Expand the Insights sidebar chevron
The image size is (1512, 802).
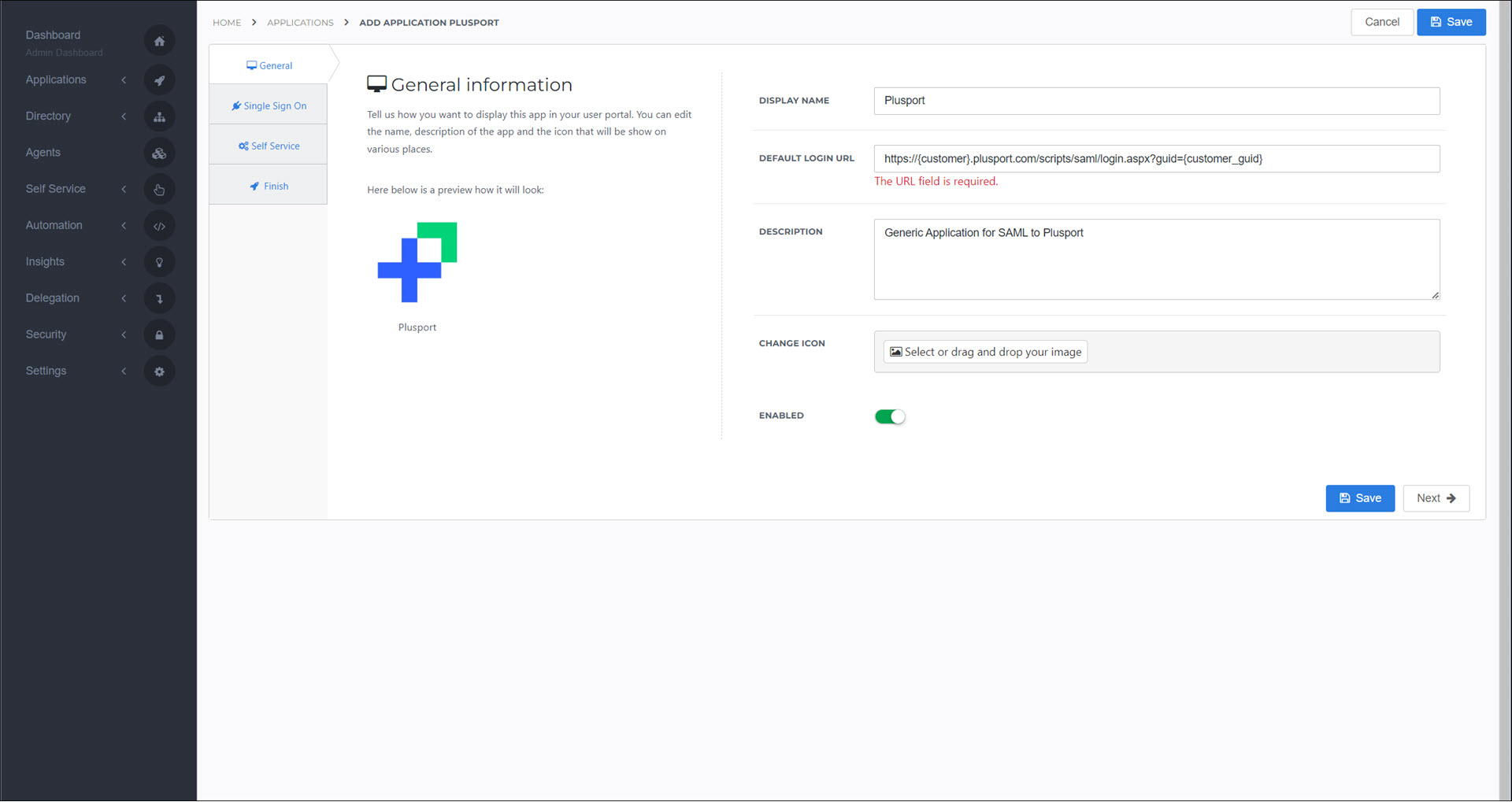(x=124, y=262)
